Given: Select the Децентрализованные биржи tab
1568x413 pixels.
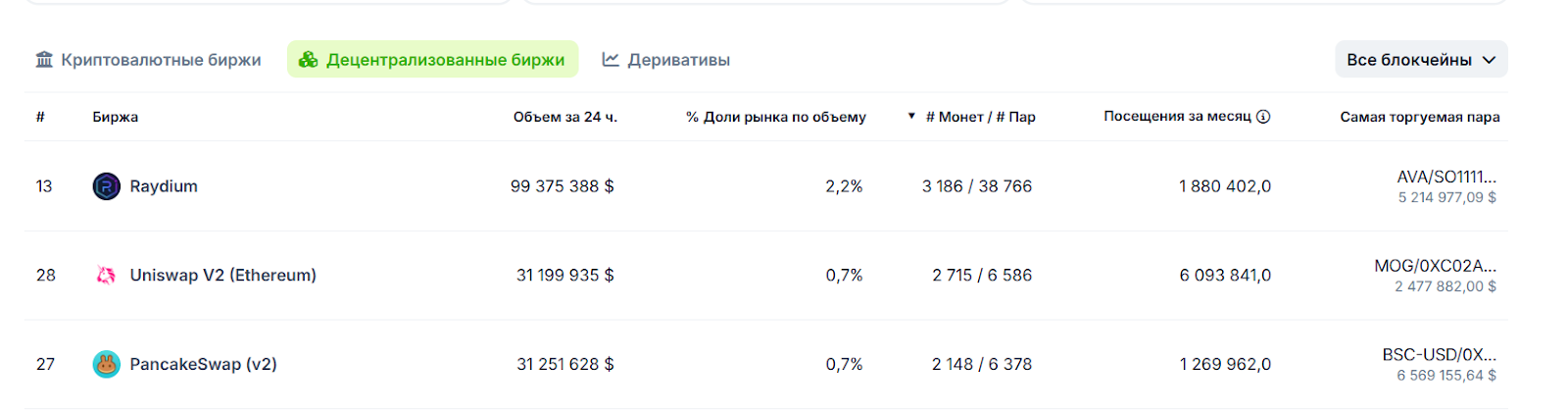Looking at the screenshot, I should (x=432, y=60).
